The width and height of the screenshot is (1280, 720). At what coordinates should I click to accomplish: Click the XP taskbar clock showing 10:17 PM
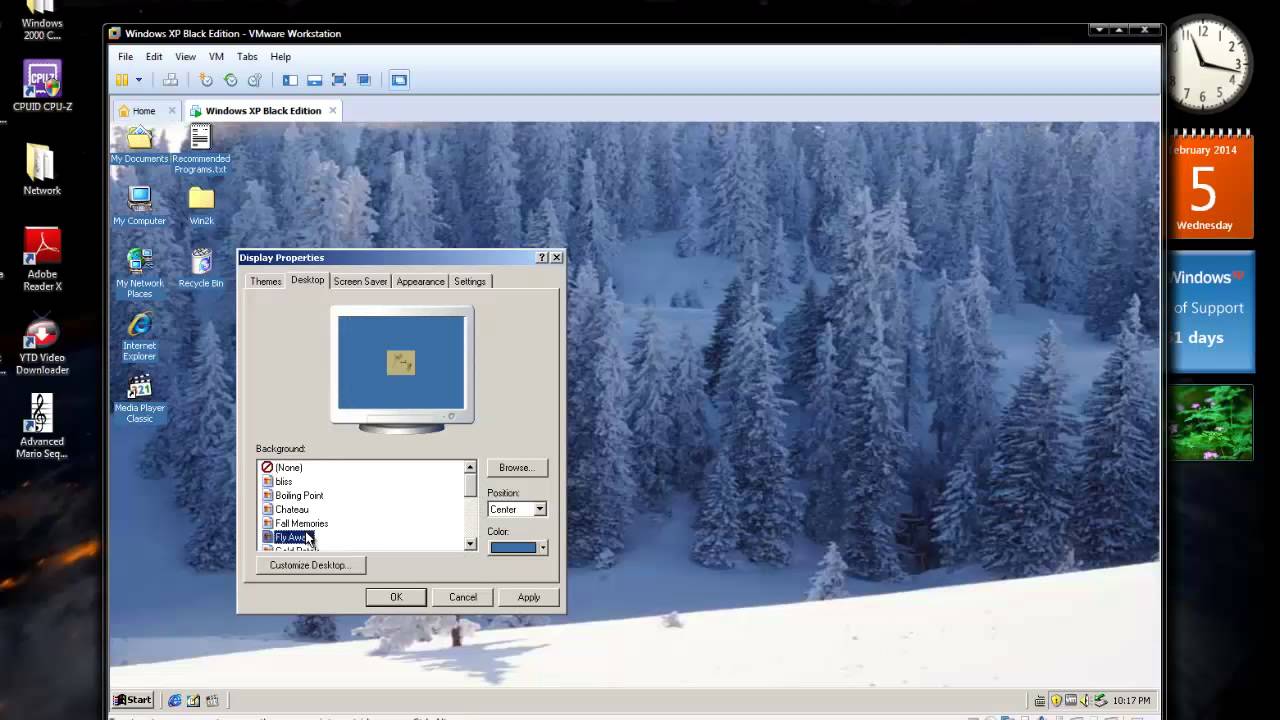tap(1131, 701)
